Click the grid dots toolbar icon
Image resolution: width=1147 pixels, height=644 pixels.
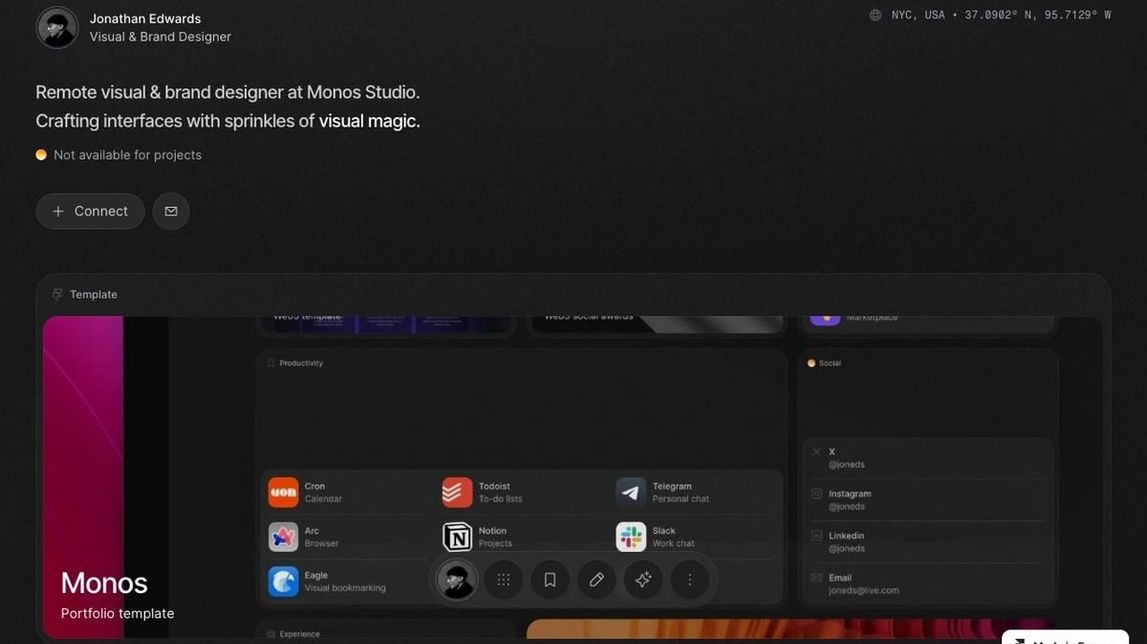tap(503, 580)
